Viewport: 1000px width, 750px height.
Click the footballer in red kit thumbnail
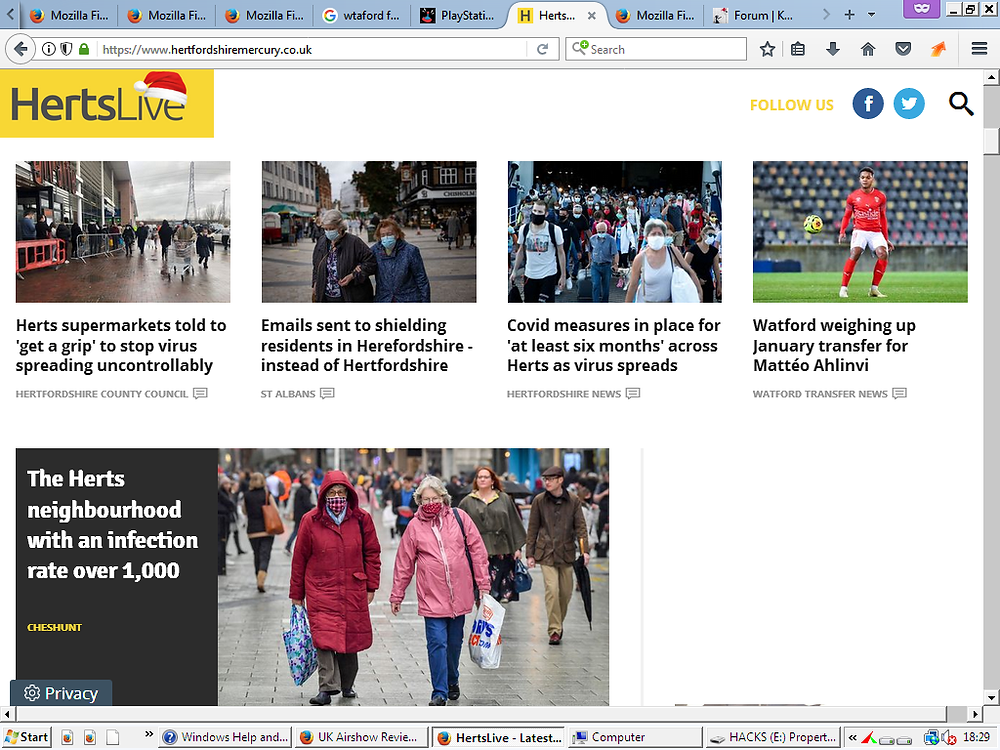(x=860, y=232)
